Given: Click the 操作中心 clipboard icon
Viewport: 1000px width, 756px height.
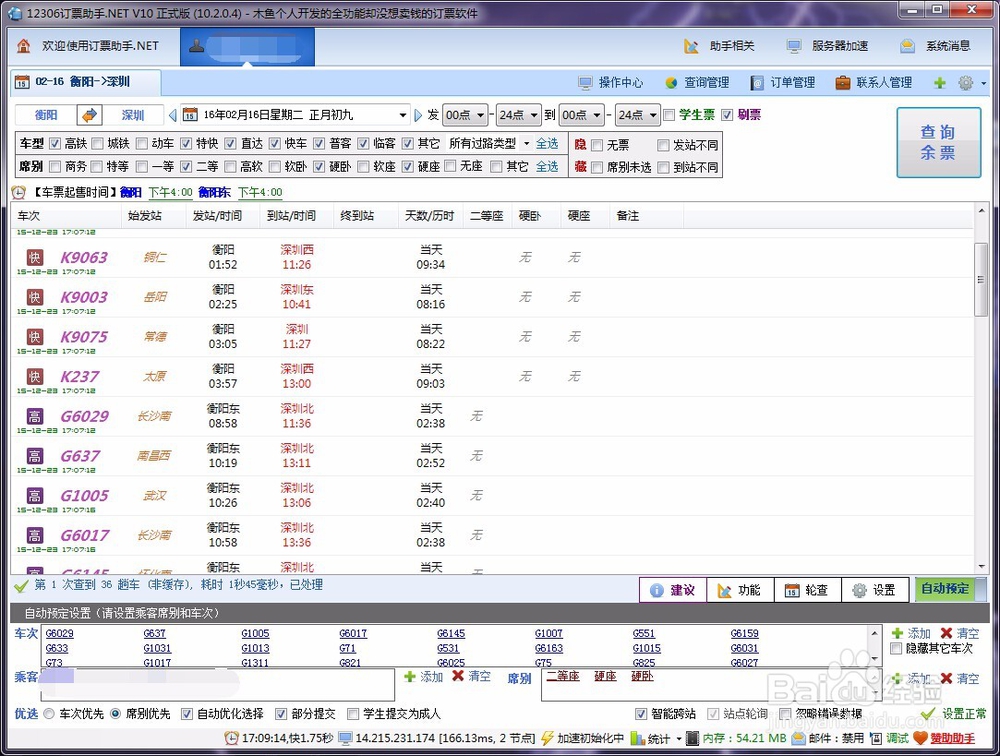Looking at the screenshot, I should tap(586, 83).
